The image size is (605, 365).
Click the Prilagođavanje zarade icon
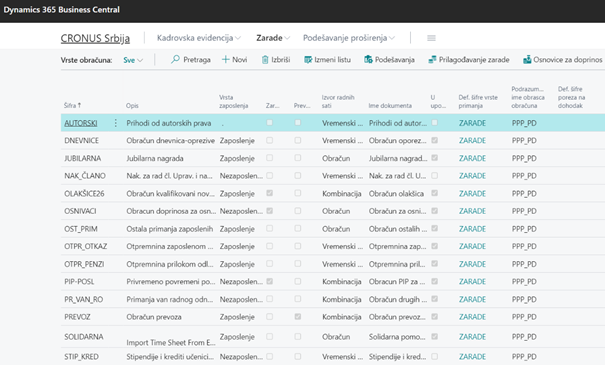click(432, 59)
